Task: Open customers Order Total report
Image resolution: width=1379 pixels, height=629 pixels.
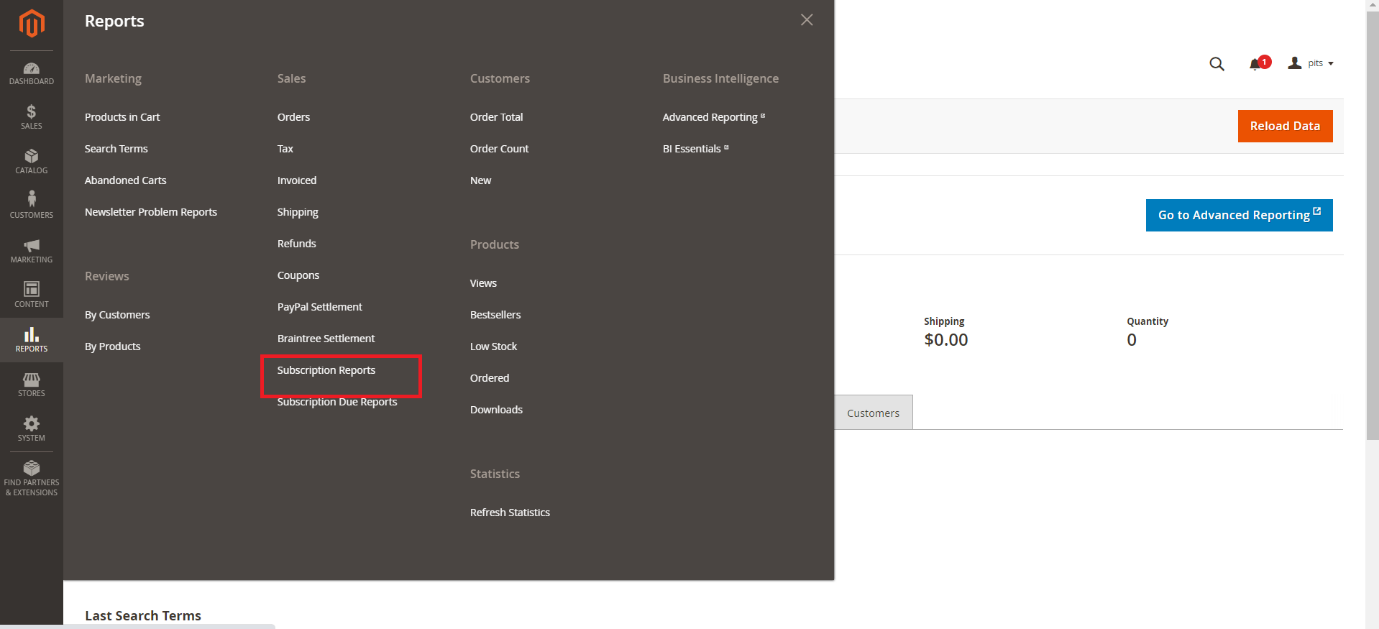Action: [x=497, y=117]
